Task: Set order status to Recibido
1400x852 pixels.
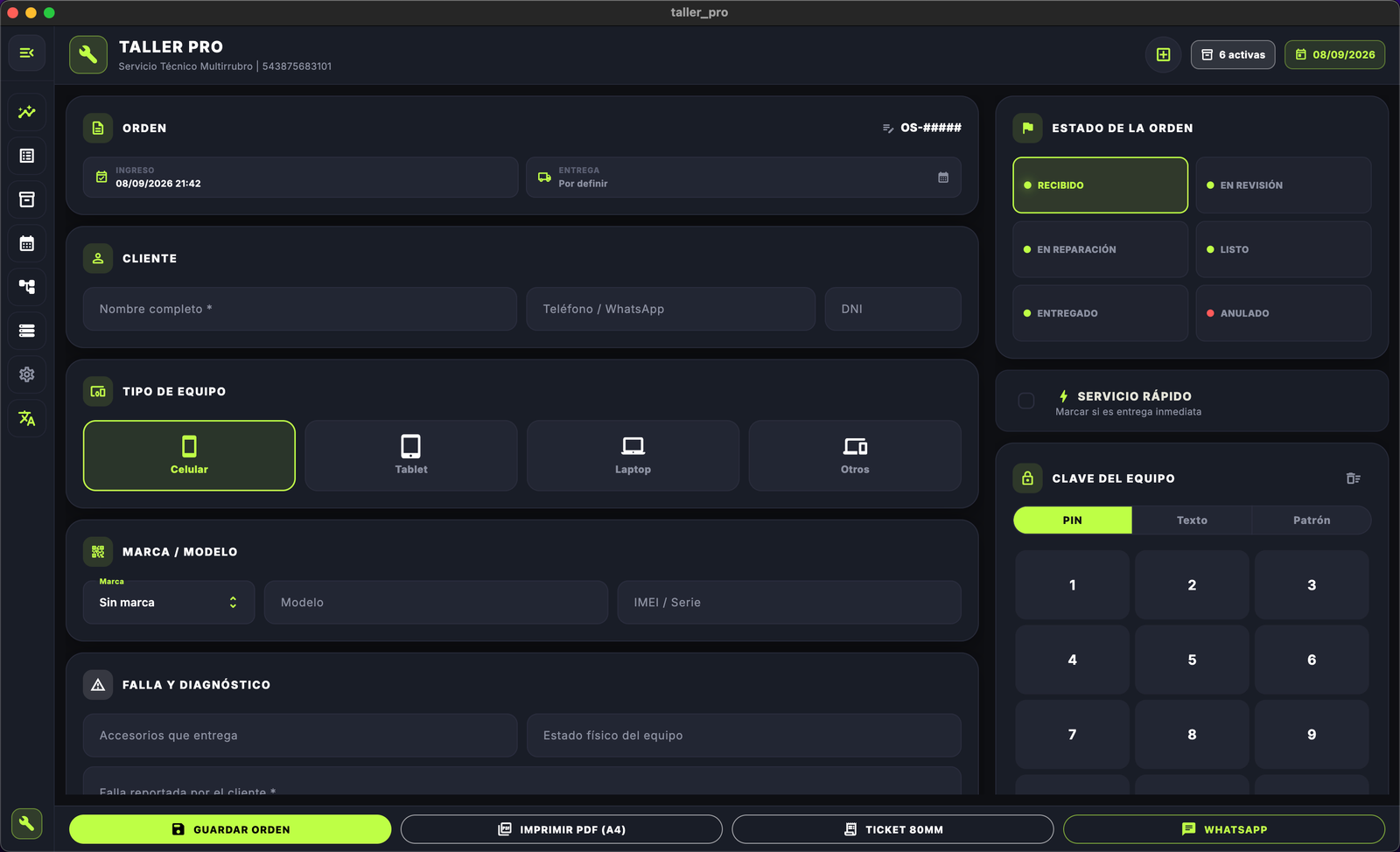Action: click(1101, 185)
